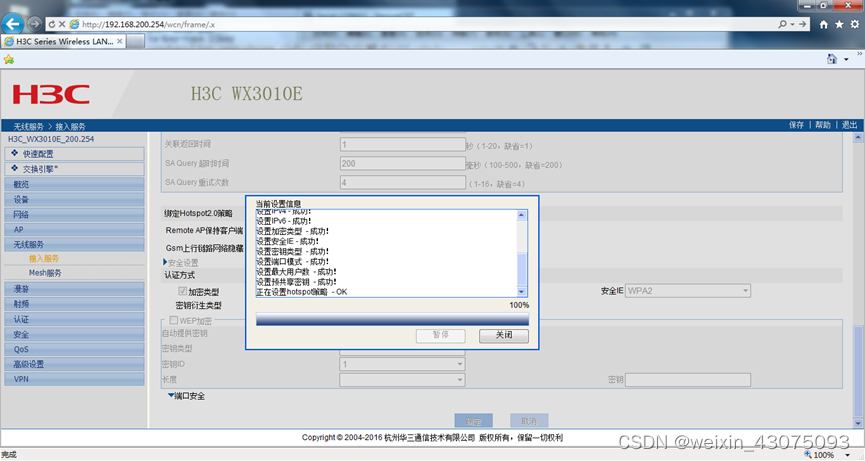The width and height of the screenshot is (865, 461).
Task: Open favorites star icon at top right
Action: (839, 24)
